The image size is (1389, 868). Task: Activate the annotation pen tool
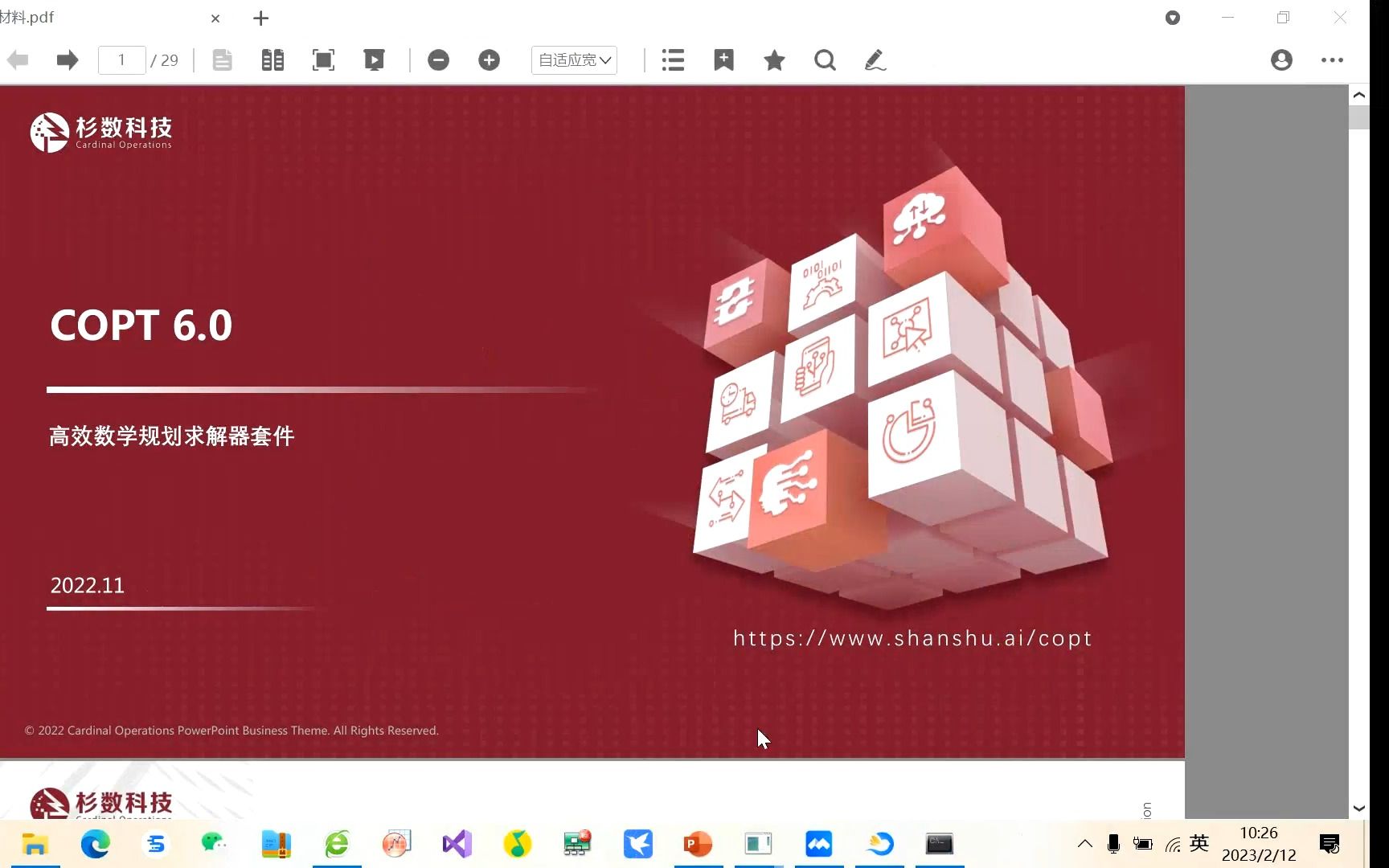coord(875,60)
